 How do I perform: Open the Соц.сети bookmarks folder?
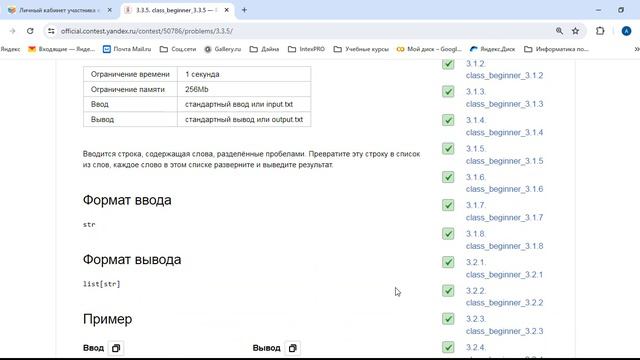[178, 49]
